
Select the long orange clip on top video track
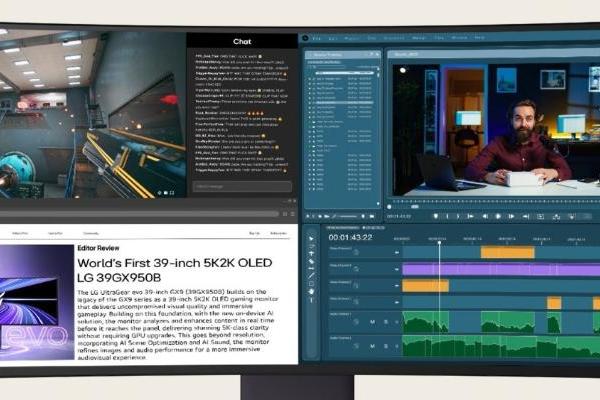(x=507, y=253)
